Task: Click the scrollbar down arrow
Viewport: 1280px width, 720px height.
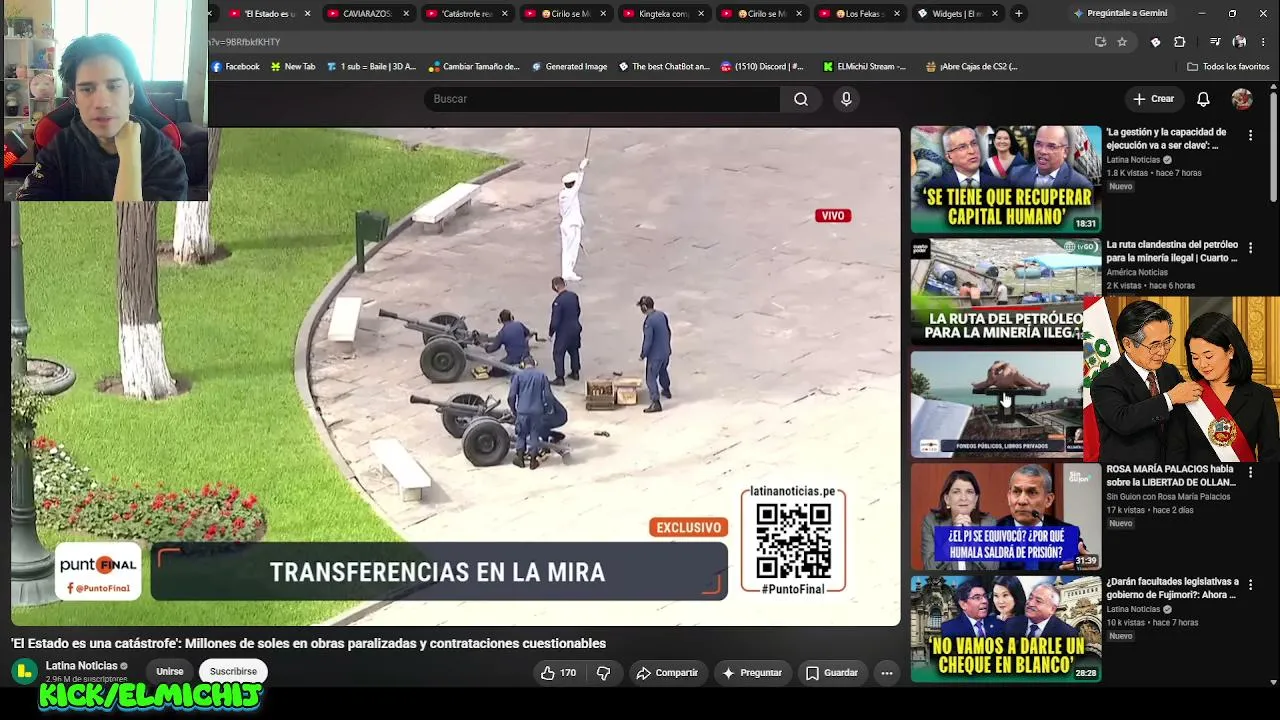Action: 1273,683
